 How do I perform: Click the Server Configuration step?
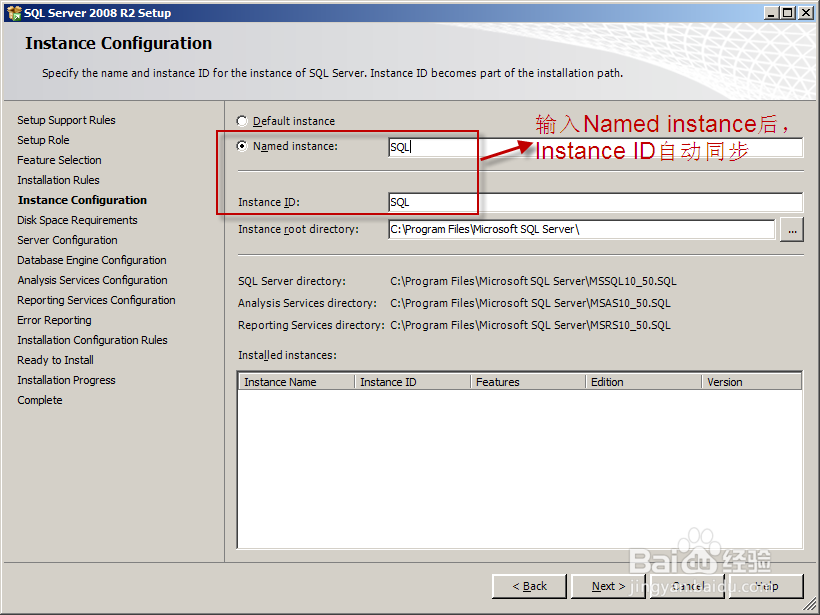(x=67, y=240)
